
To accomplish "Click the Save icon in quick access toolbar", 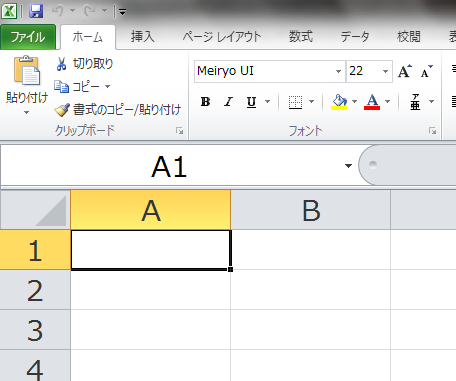I will point(36,11).
